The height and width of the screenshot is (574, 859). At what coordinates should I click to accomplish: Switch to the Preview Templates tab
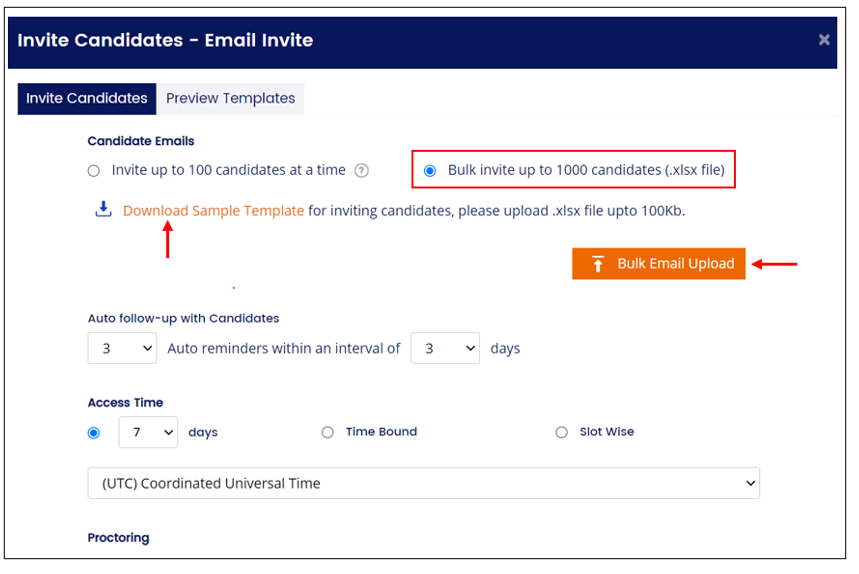[231, 99]
